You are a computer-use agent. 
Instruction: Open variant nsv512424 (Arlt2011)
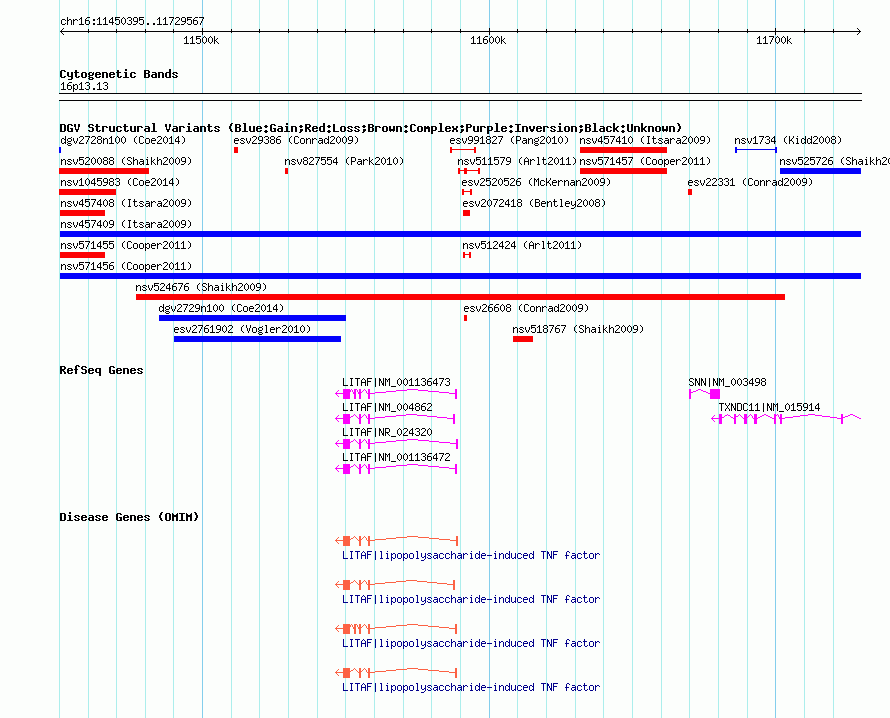pos(522,245)
